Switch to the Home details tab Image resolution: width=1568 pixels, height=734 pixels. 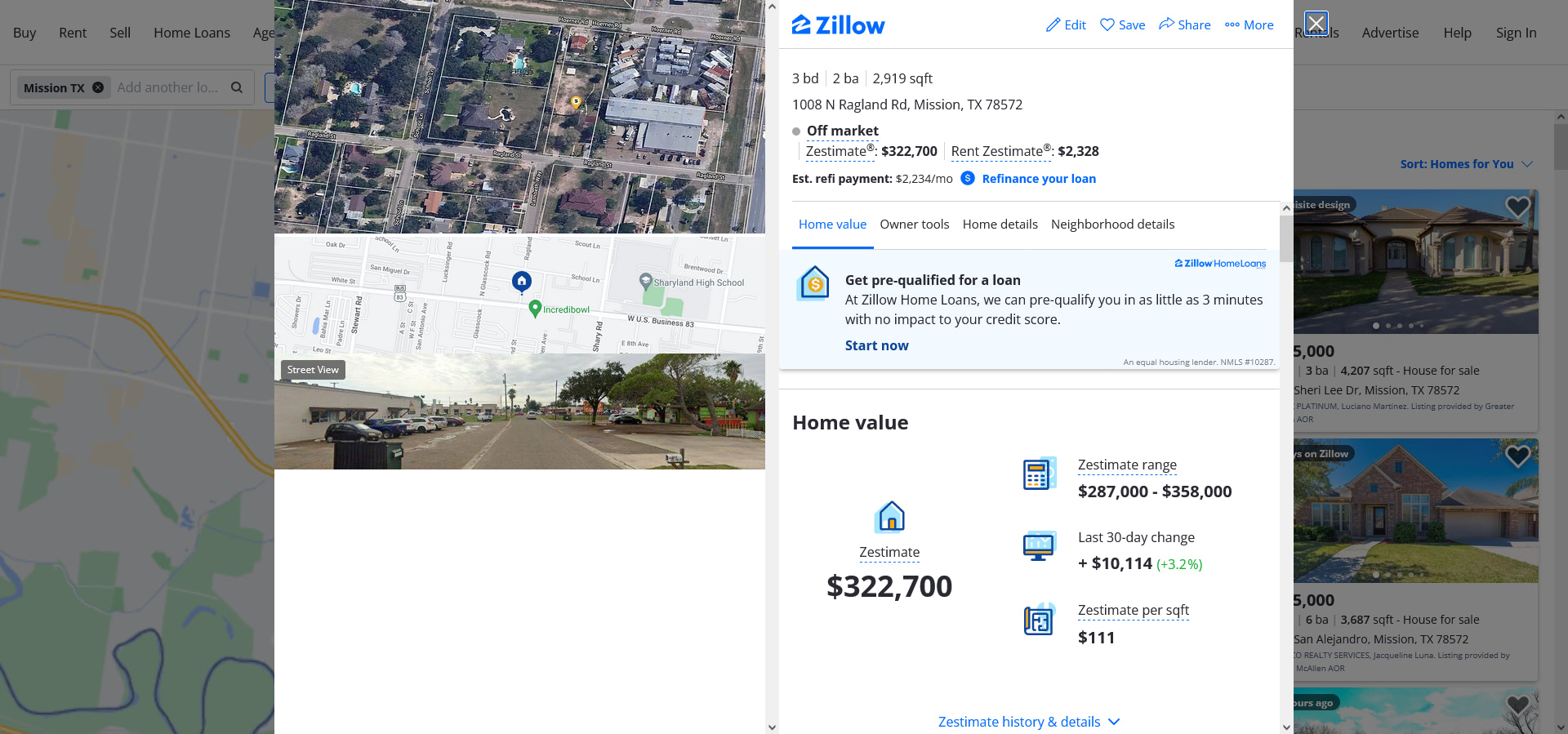coord(1000,224)
